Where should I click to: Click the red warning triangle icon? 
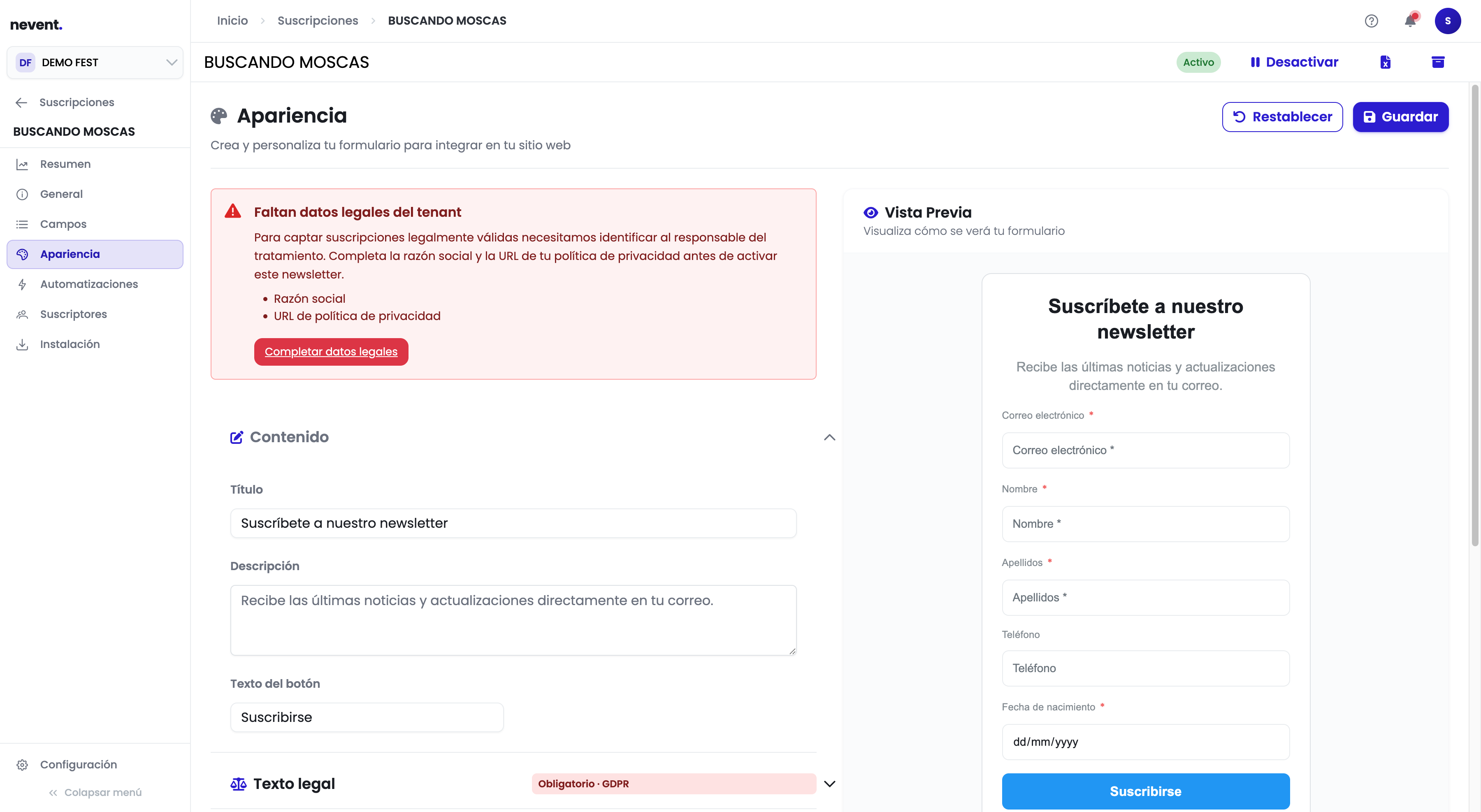[233, 211]
